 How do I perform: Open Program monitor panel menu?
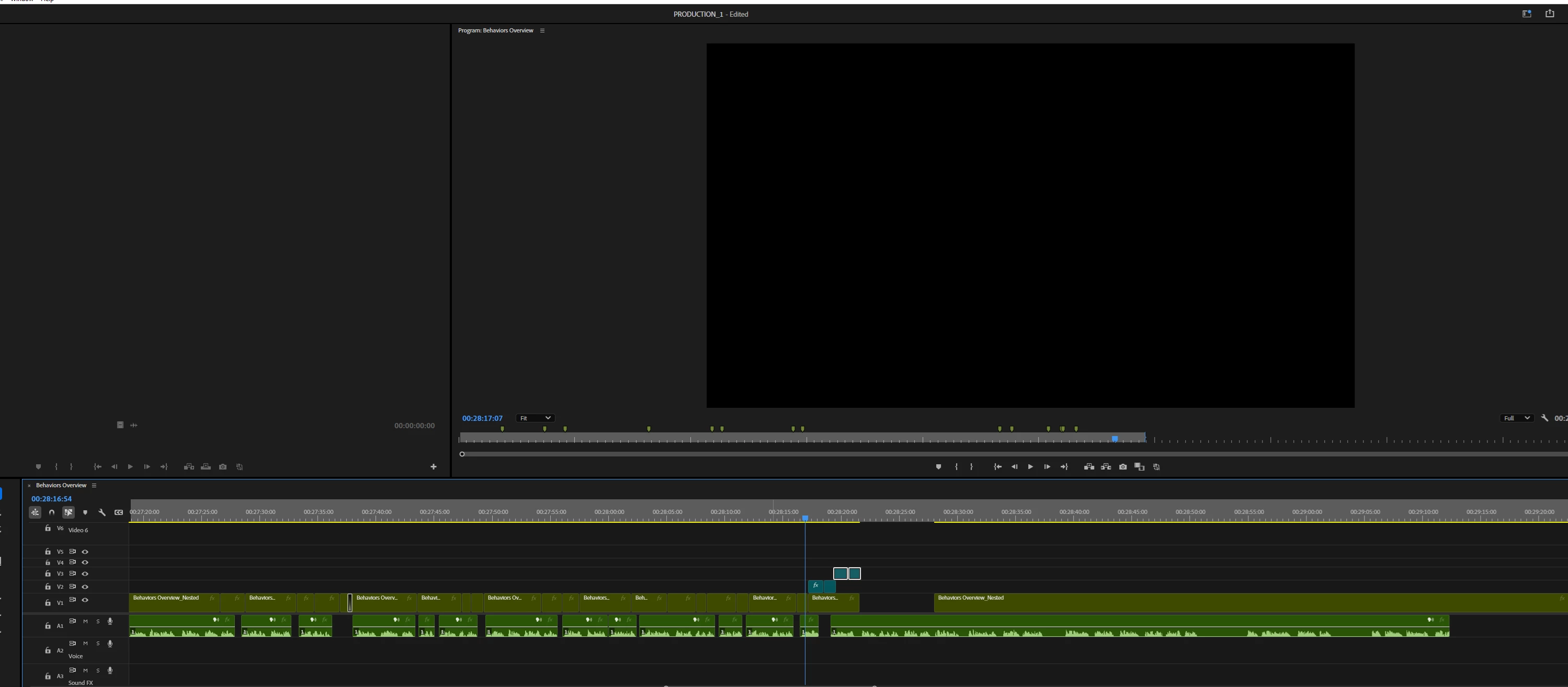[542, 30]
